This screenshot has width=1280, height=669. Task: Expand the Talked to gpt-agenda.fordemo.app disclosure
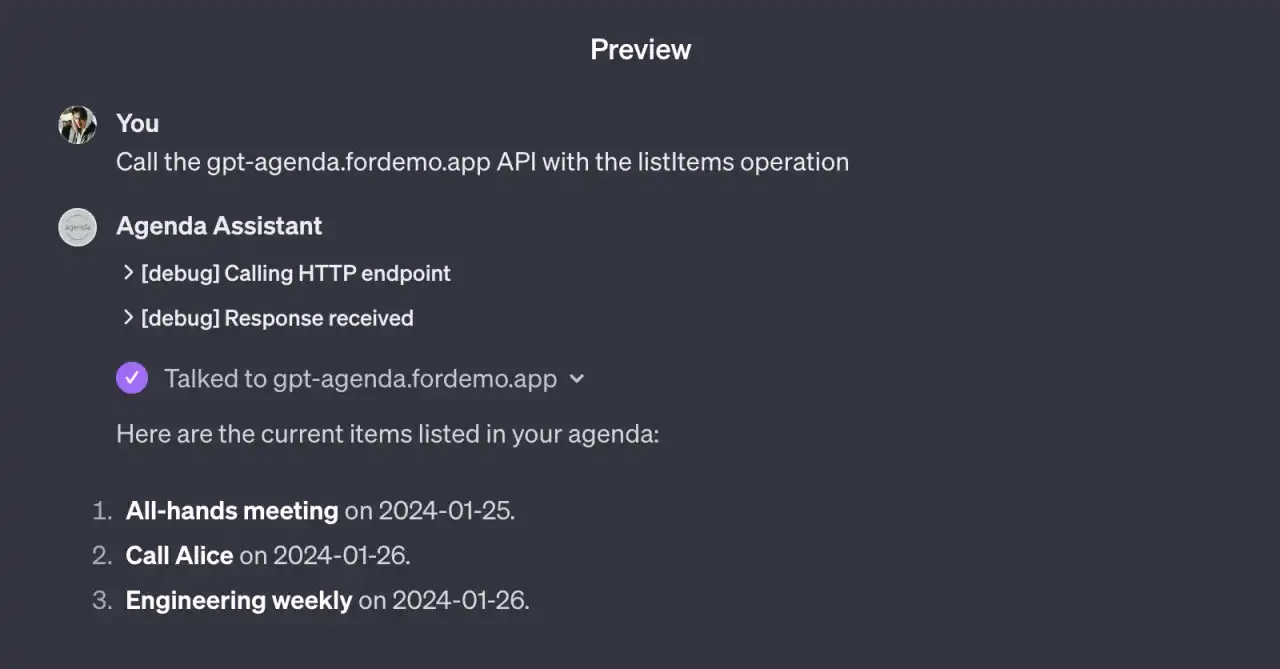tap(577, 379)
